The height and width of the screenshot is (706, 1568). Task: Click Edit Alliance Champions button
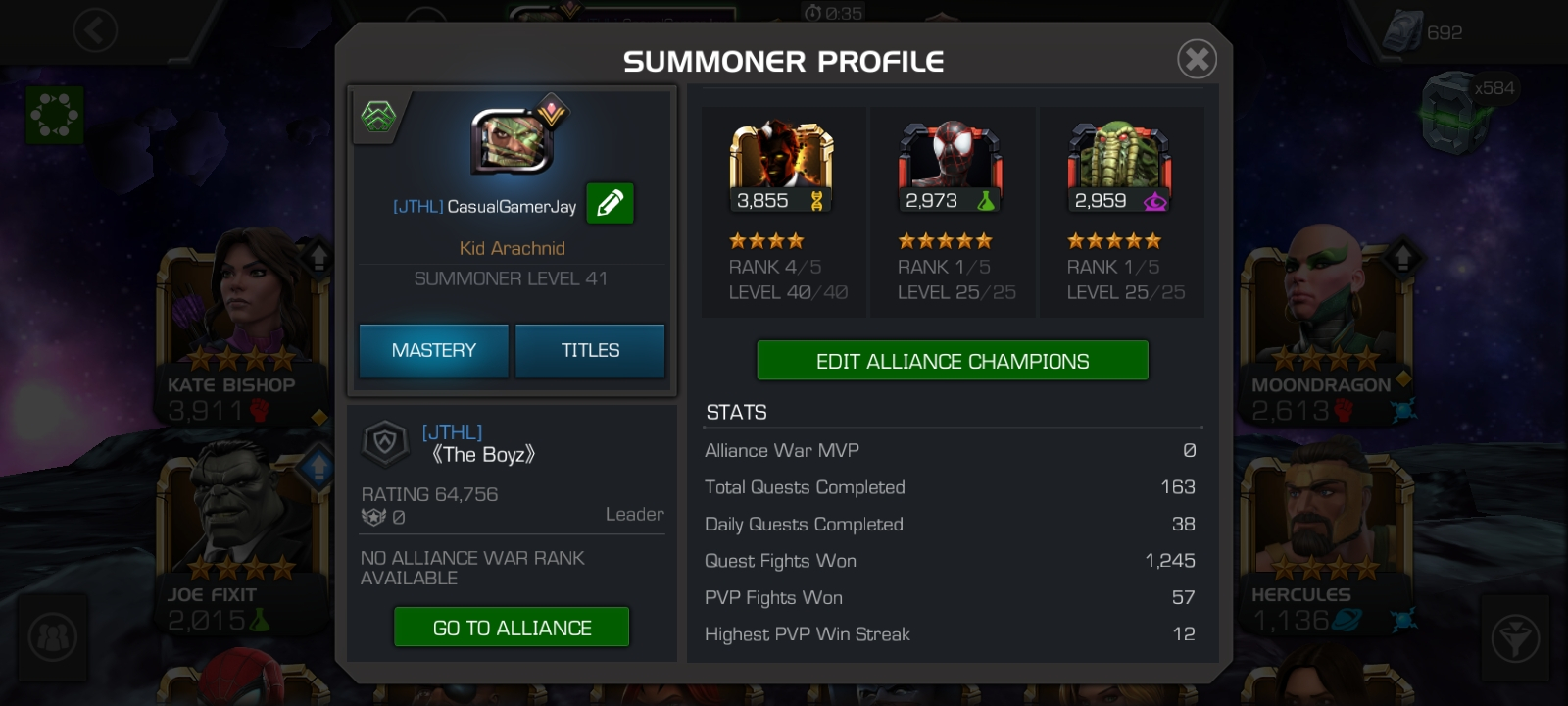click(x=953, y=361)
